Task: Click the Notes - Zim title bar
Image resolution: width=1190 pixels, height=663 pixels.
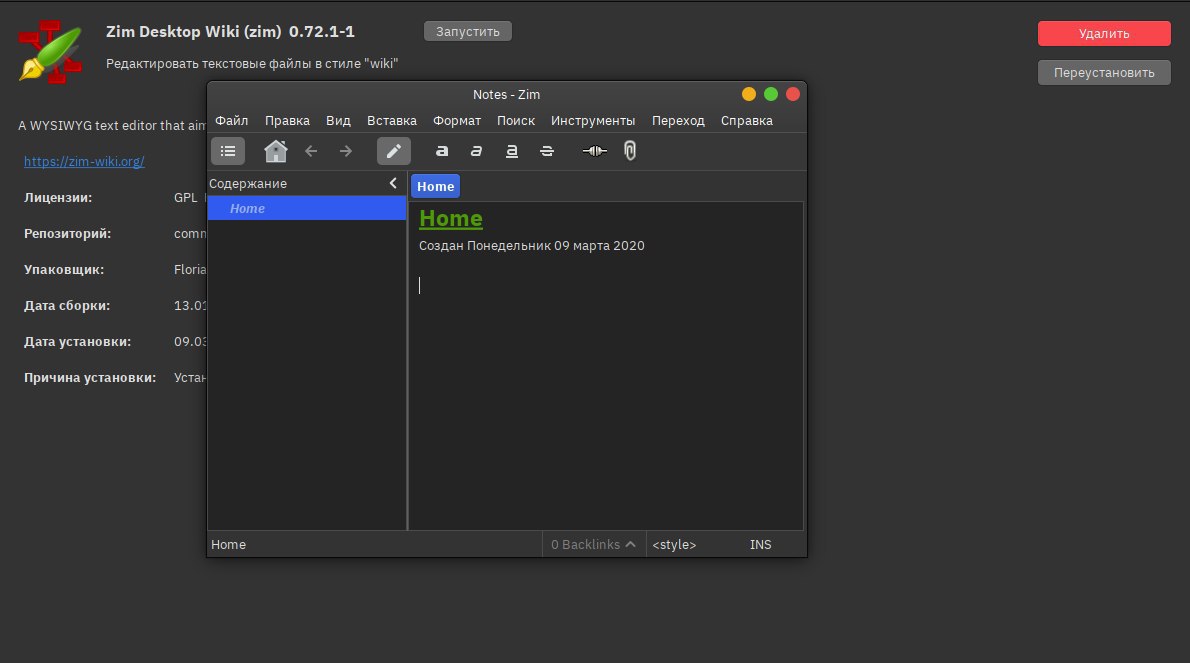Action: pyautogui.click(x=506, y=95)
